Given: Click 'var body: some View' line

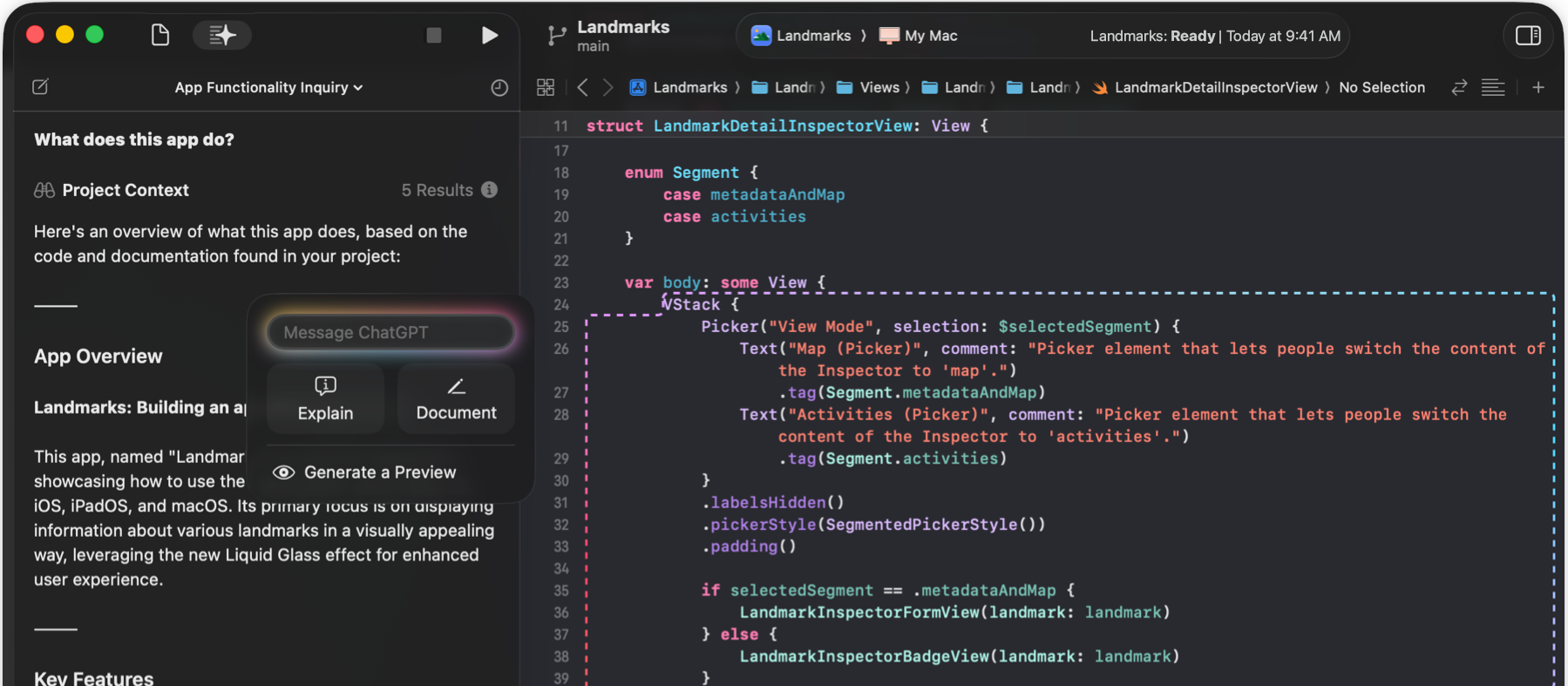Looking at the screenshot, I should pyautogui.click(x=724, y=282).
